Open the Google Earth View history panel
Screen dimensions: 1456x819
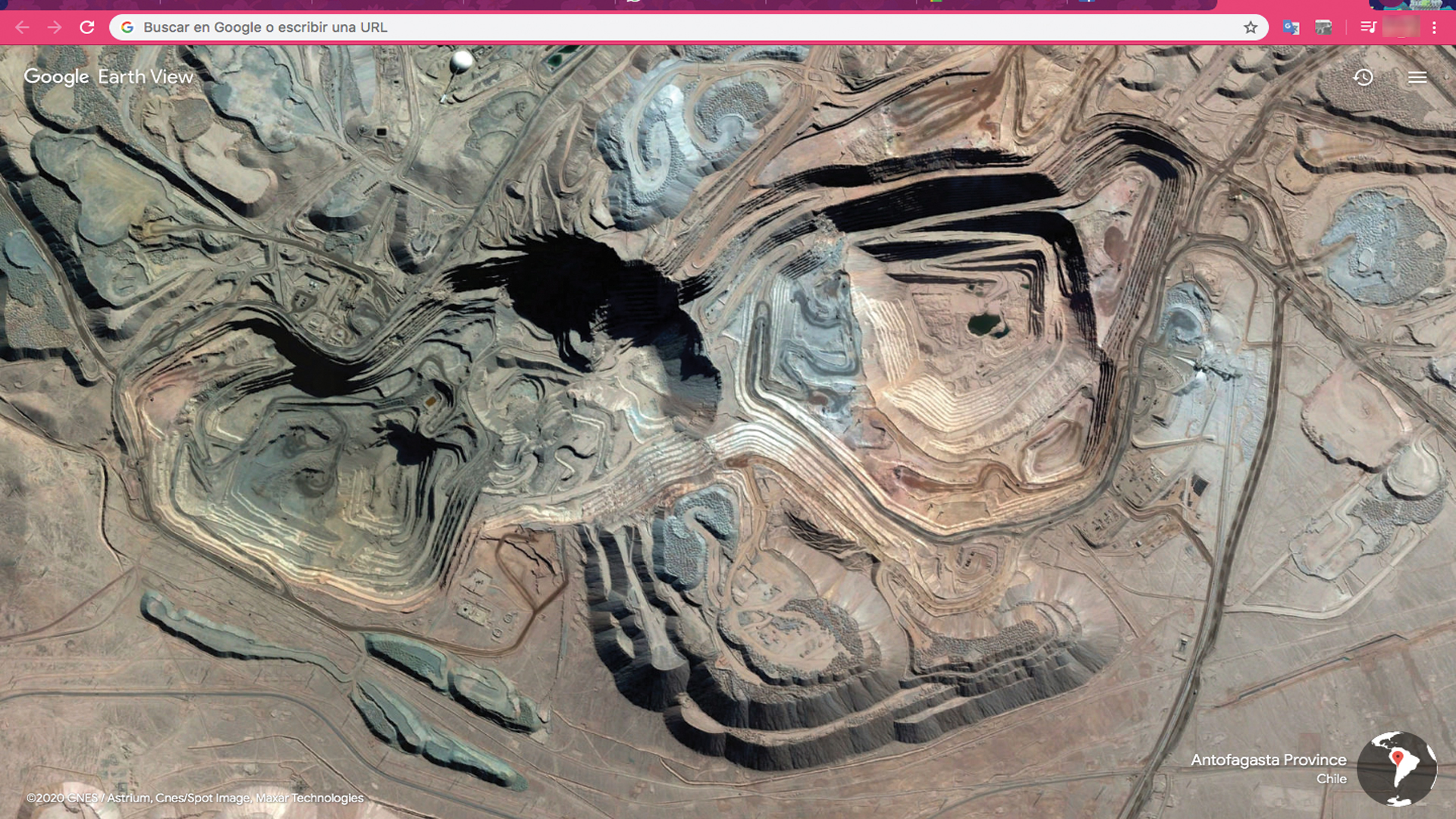click(1363, 77)
